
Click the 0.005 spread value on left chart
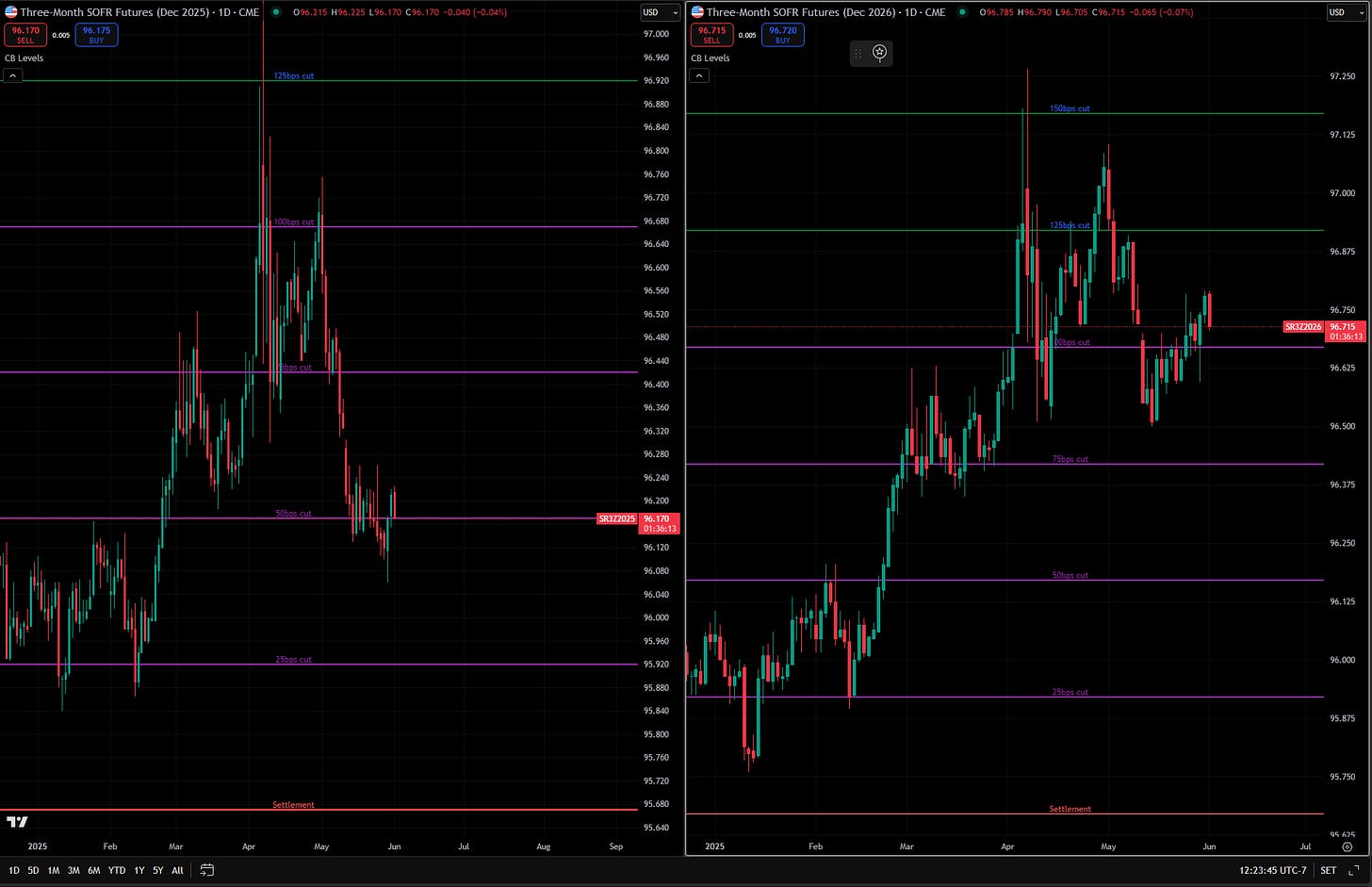coord(61,35)
